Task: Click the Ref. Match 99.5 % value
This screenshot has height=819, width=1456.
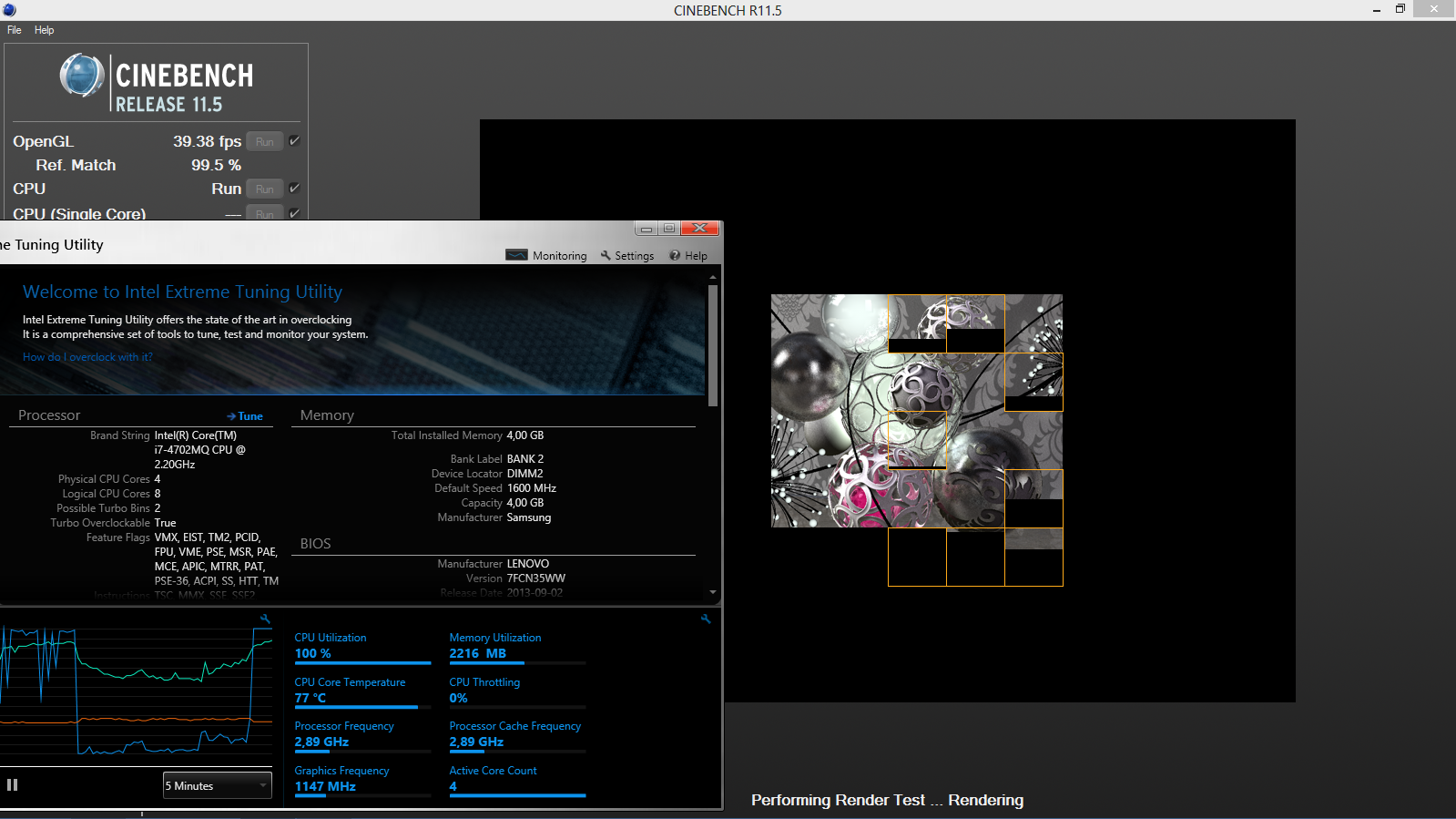Action: coord(216,165)
